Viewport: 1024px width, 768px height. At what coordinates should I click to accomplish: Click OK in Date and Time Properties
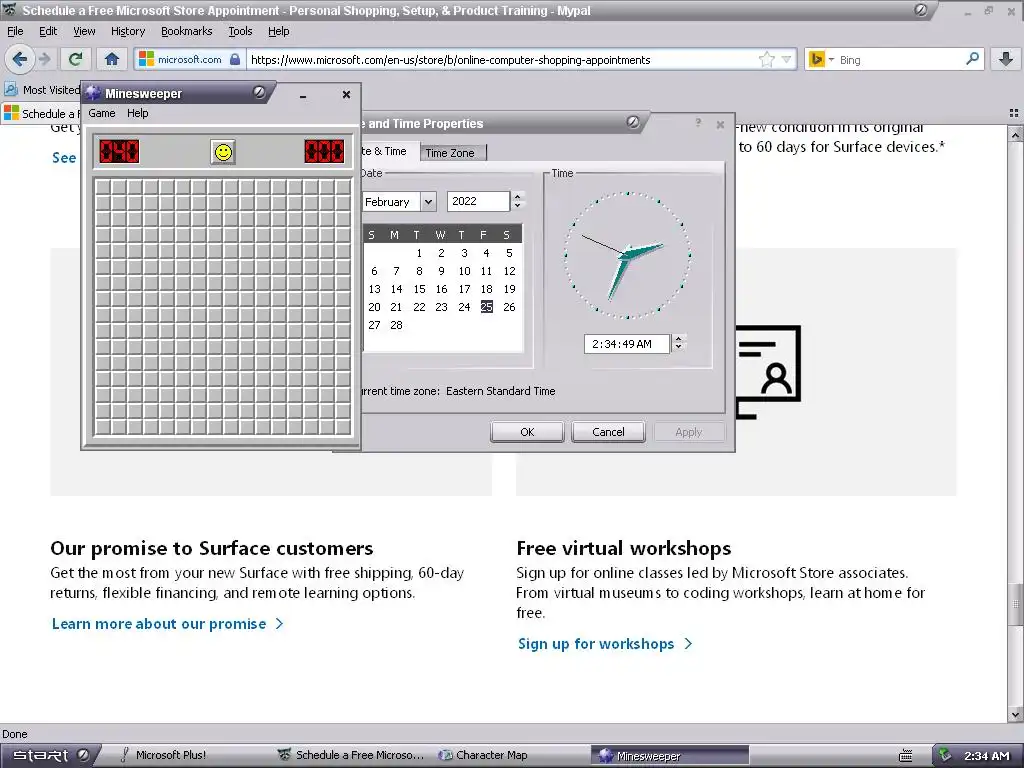[x=527, y=432]
